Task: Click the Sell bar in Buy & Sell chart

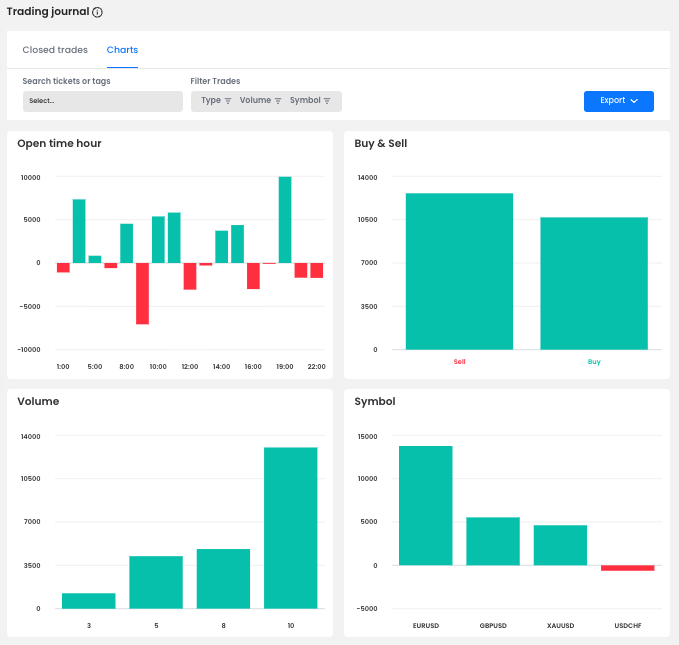Action: (x=459, y=271)
